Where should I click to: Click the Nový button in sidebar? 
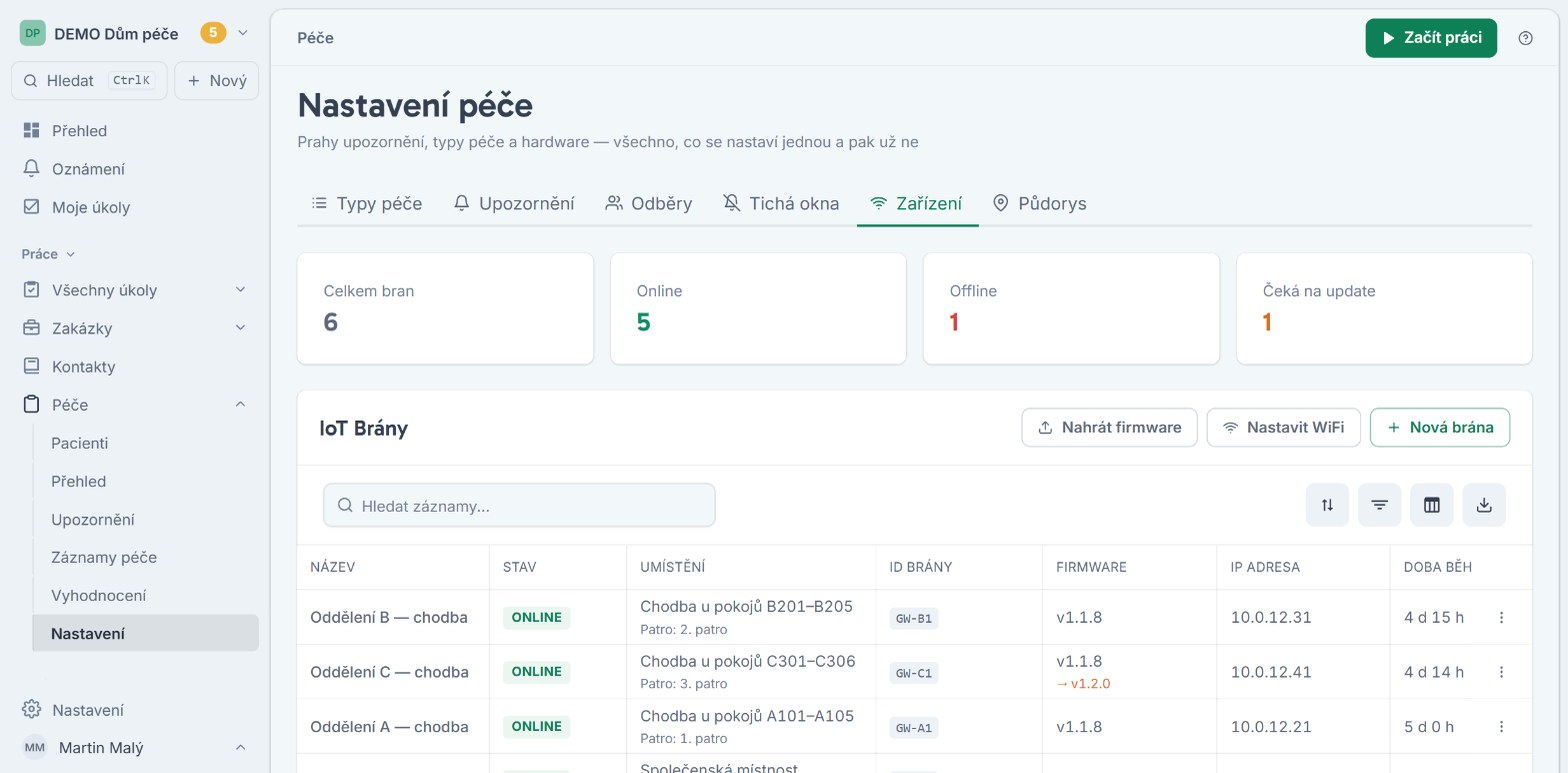[x=216, y=81]
